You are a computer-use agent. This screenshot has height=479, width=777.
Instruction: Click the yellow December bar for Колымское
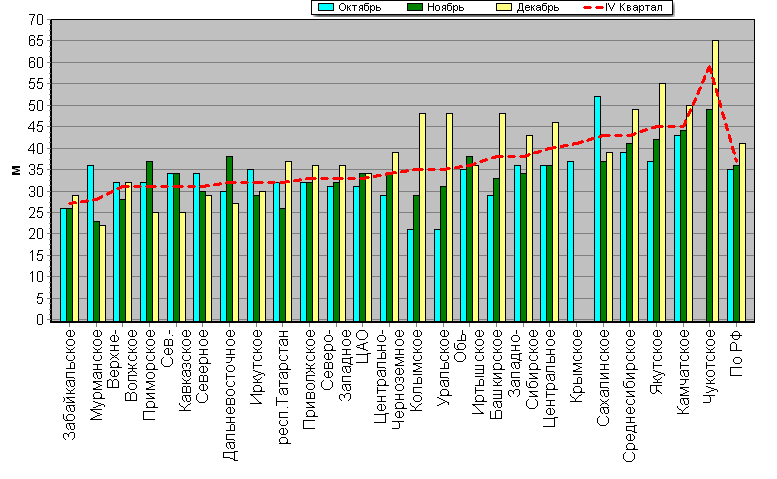click(x=422, y=217)
